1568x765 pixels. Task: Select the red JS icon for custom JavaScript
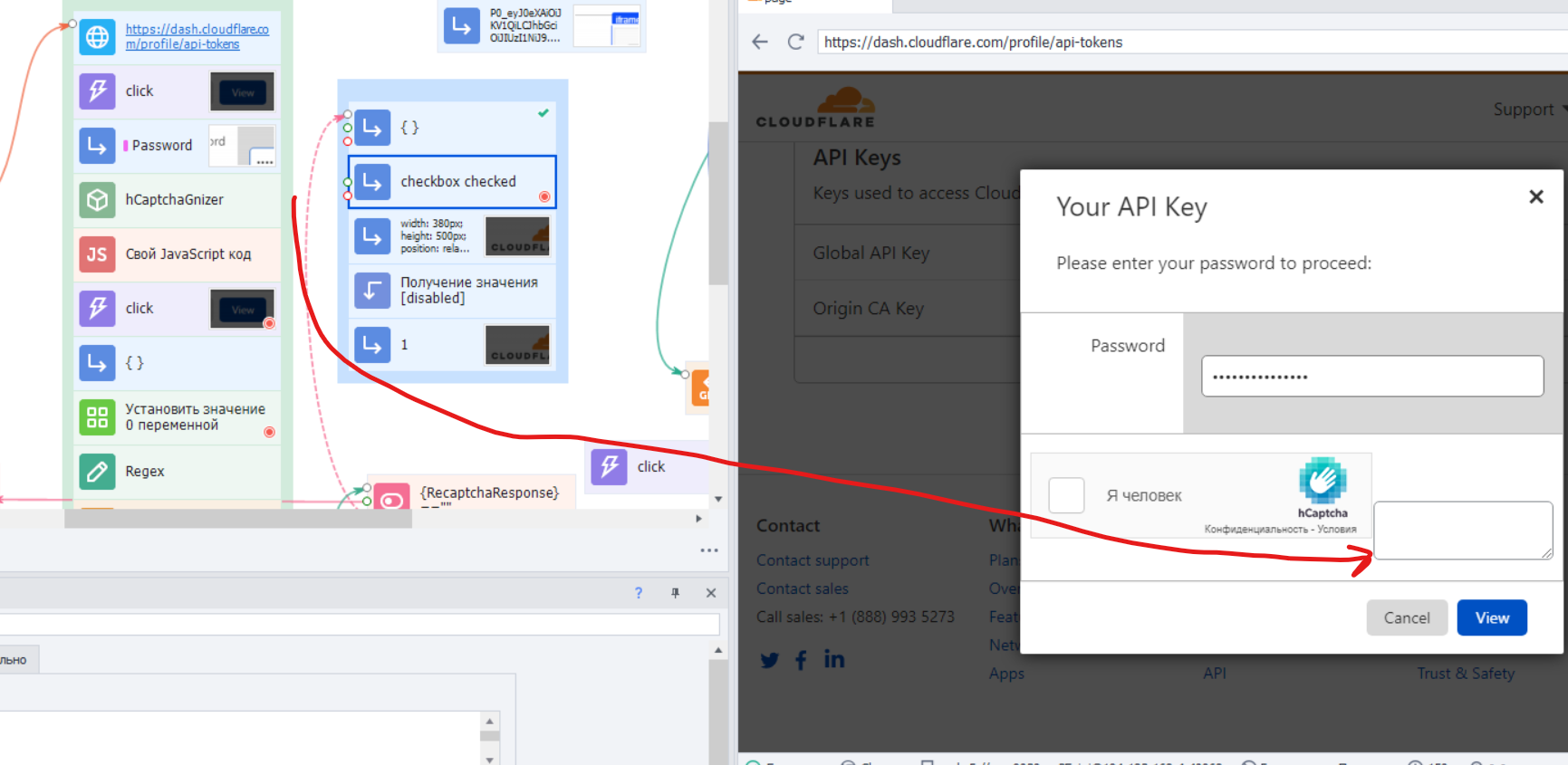pyautogui.click(x=97, y=254)
